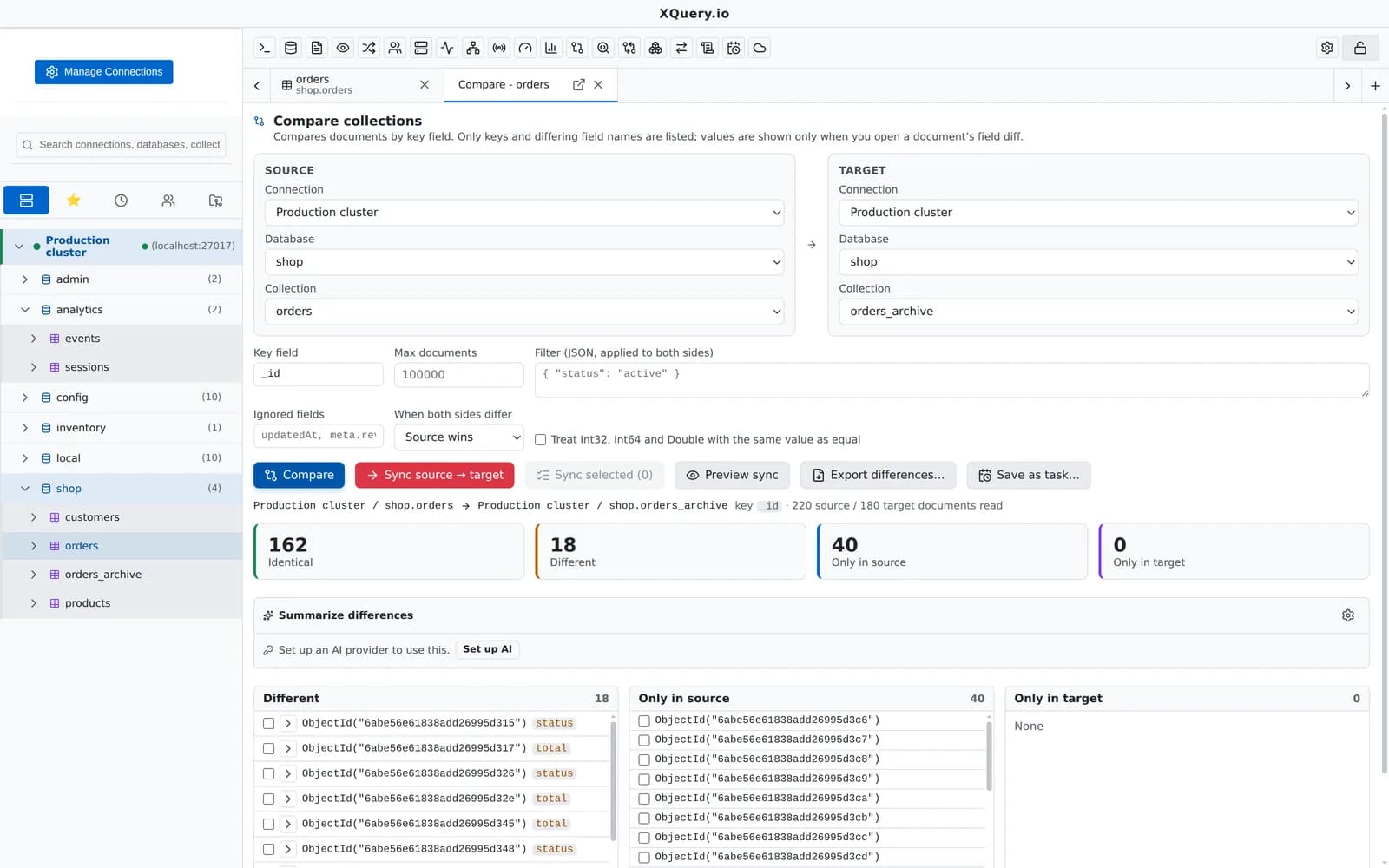Click the bar chart toolbar icon
The height and width of the screenshot is (868, 1389).
tap(551, 48)
